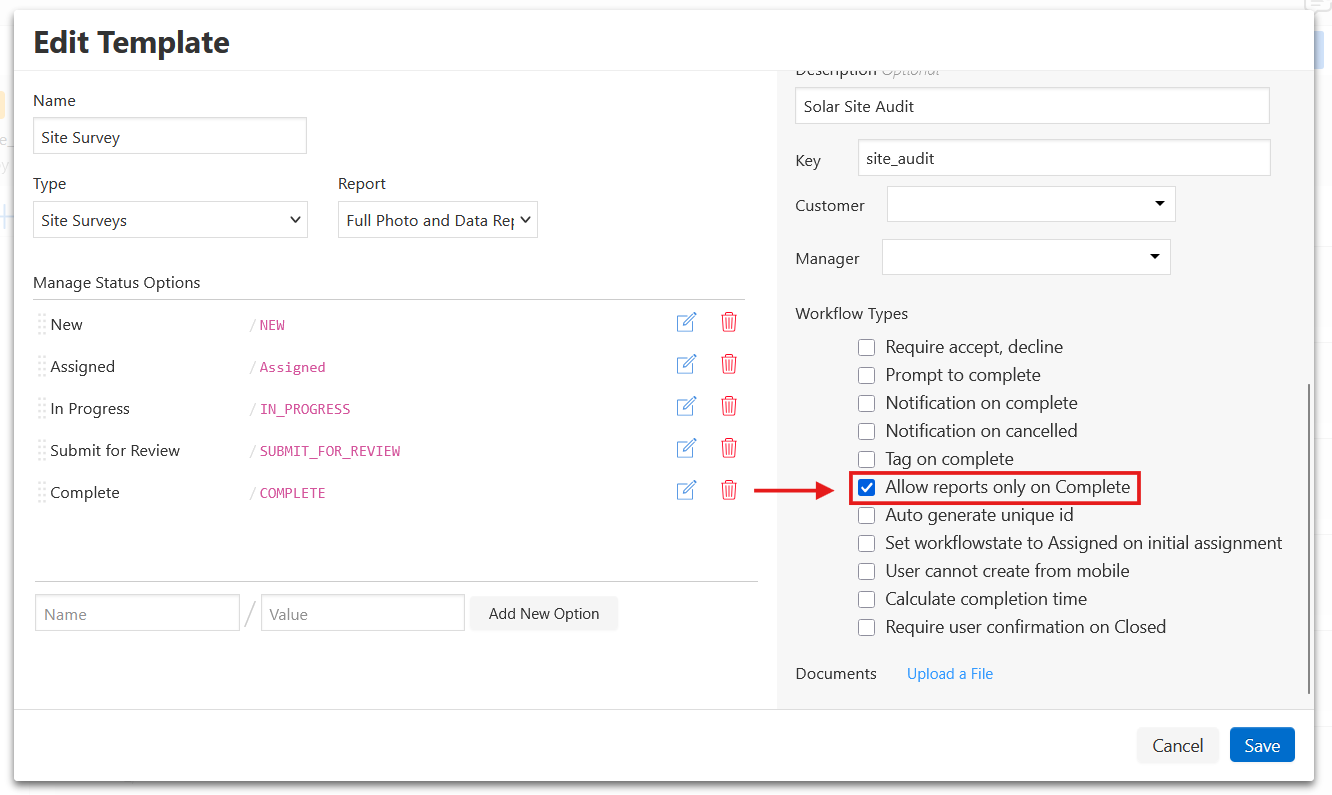Screen dimensions: 1332x795
Task: Open the Manager dropdown
Action: click(1025, 257)
